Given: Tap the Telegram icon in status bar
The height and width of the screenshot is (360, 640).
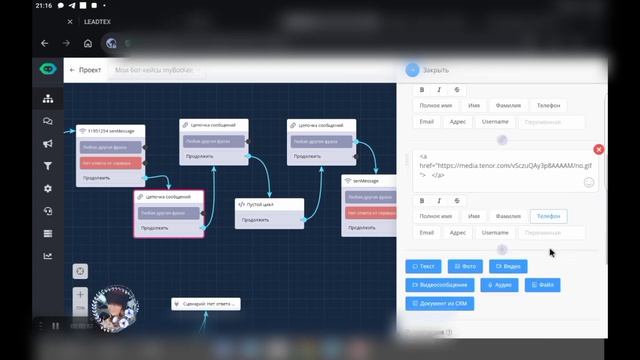Looking at the screenshot, I should click(72, 6).
